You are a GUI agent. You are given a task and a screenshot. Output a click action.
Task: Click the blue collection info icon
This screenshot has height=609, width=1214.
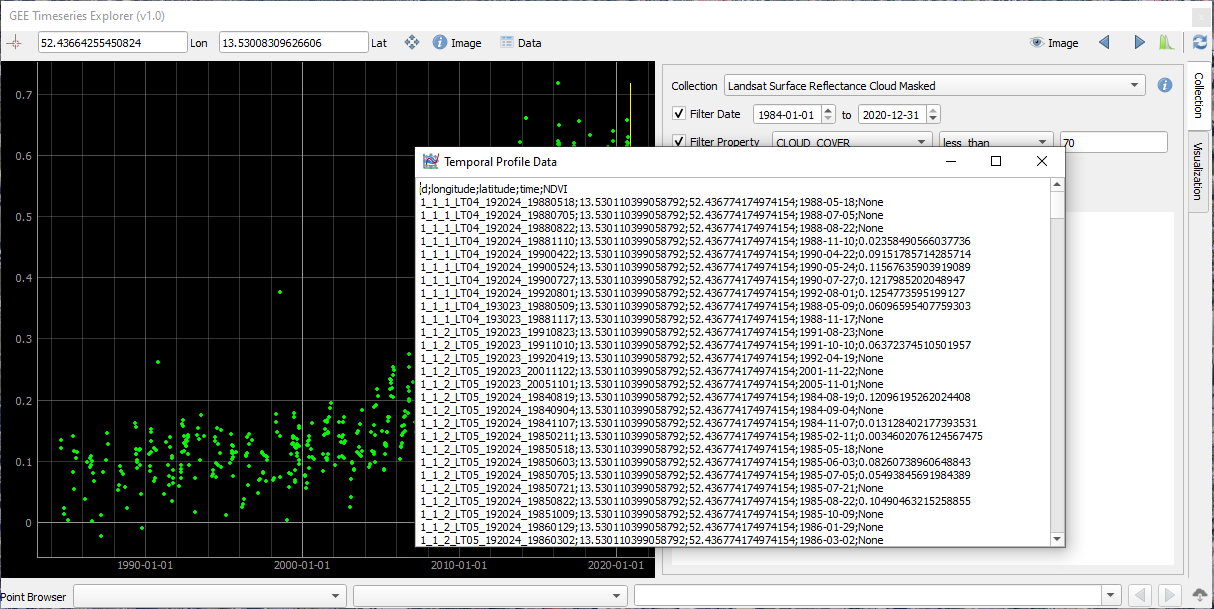[x=1164, y=85]
